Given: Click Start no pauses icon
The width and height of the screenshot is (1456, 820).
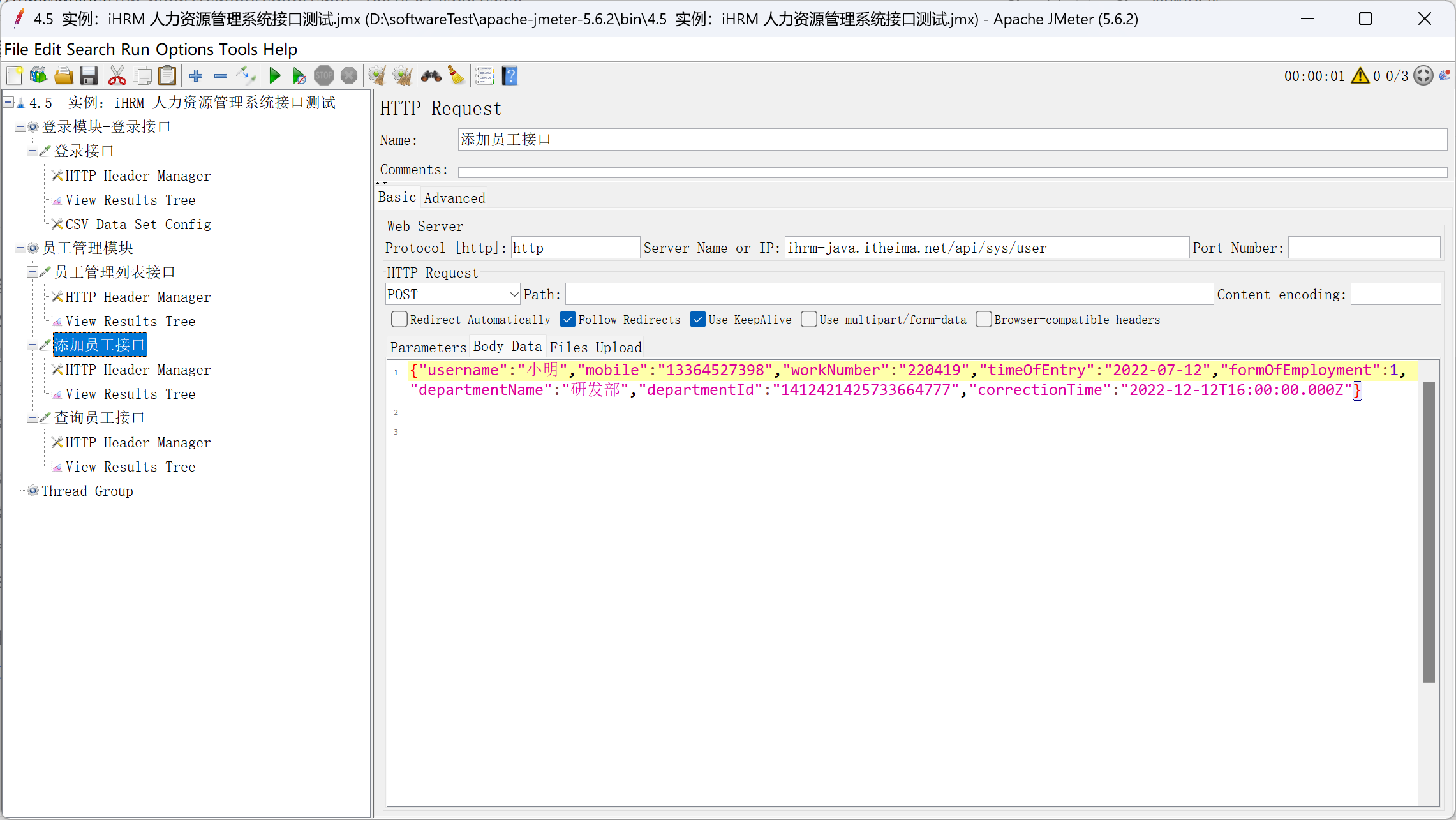Looking at the screenshot, I should point(299,76).
